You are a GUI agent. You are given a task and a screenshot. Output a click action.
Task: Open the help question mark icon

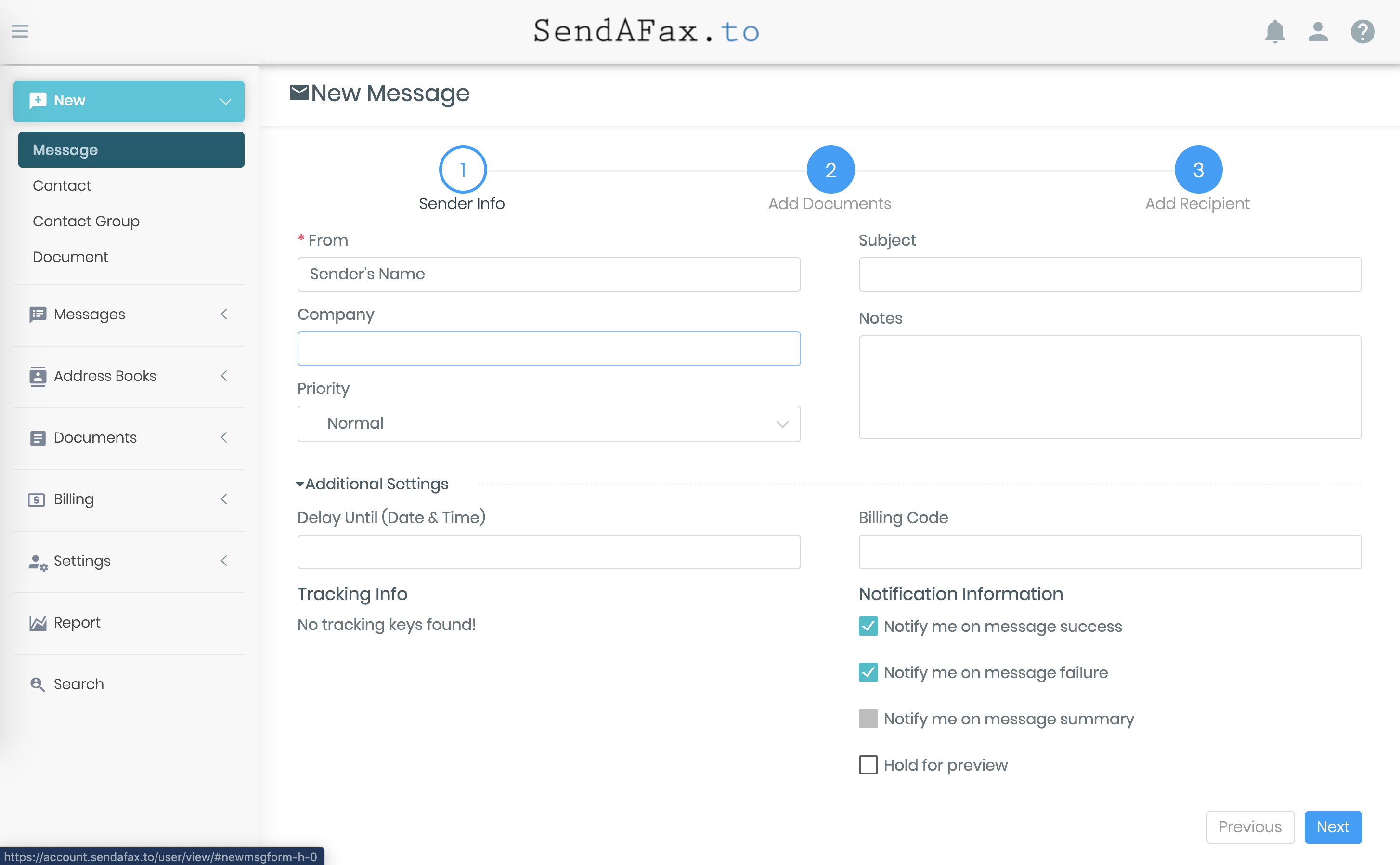tap(1362, 31)
